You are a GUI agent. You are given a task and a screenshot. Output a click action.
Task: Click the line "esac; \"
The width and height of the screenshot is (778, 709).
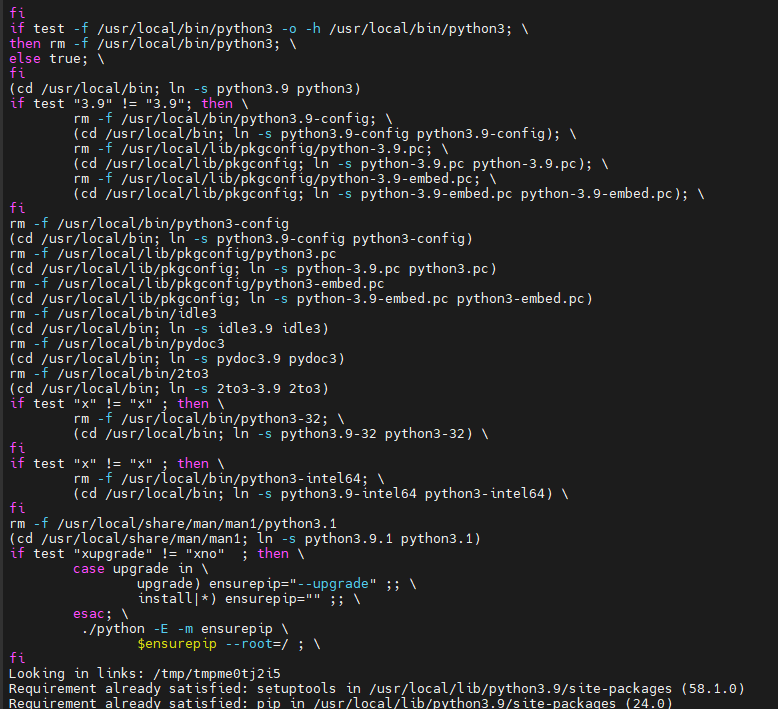[101, 614]
